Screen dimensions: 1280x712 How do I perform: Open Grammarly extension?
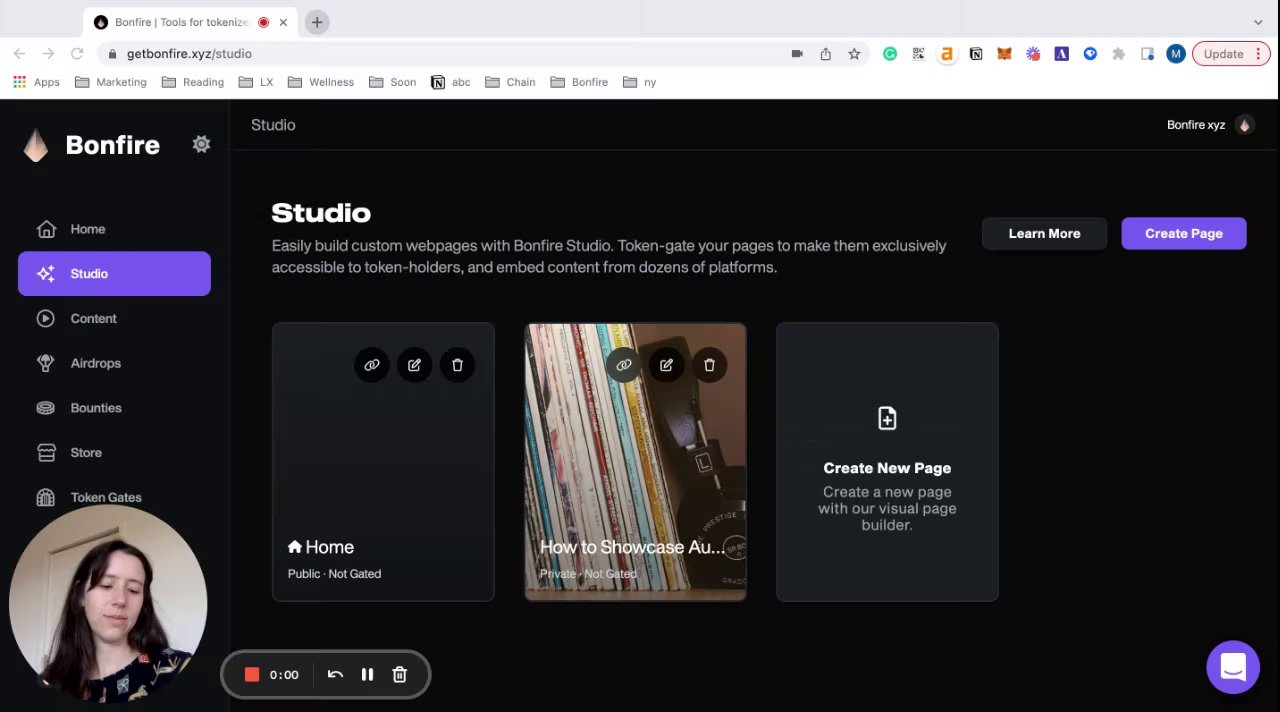click(x=890, y=54)
